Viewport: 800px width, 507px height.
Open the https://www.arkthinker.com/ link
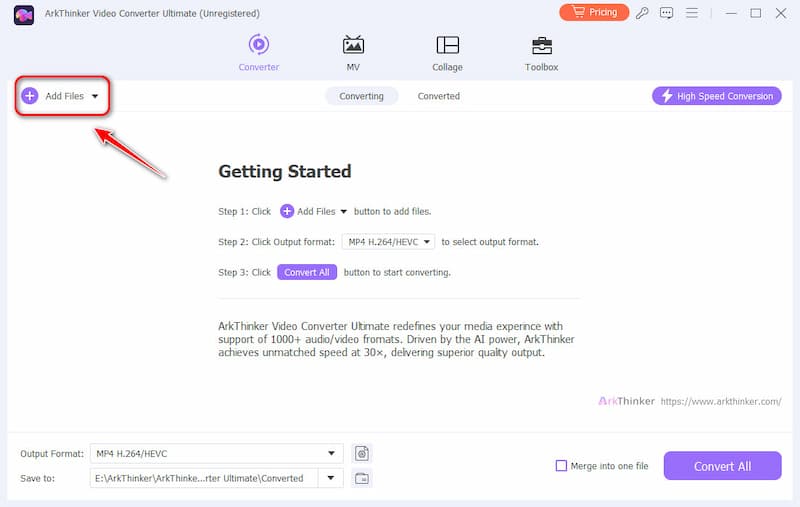[720, 401]
